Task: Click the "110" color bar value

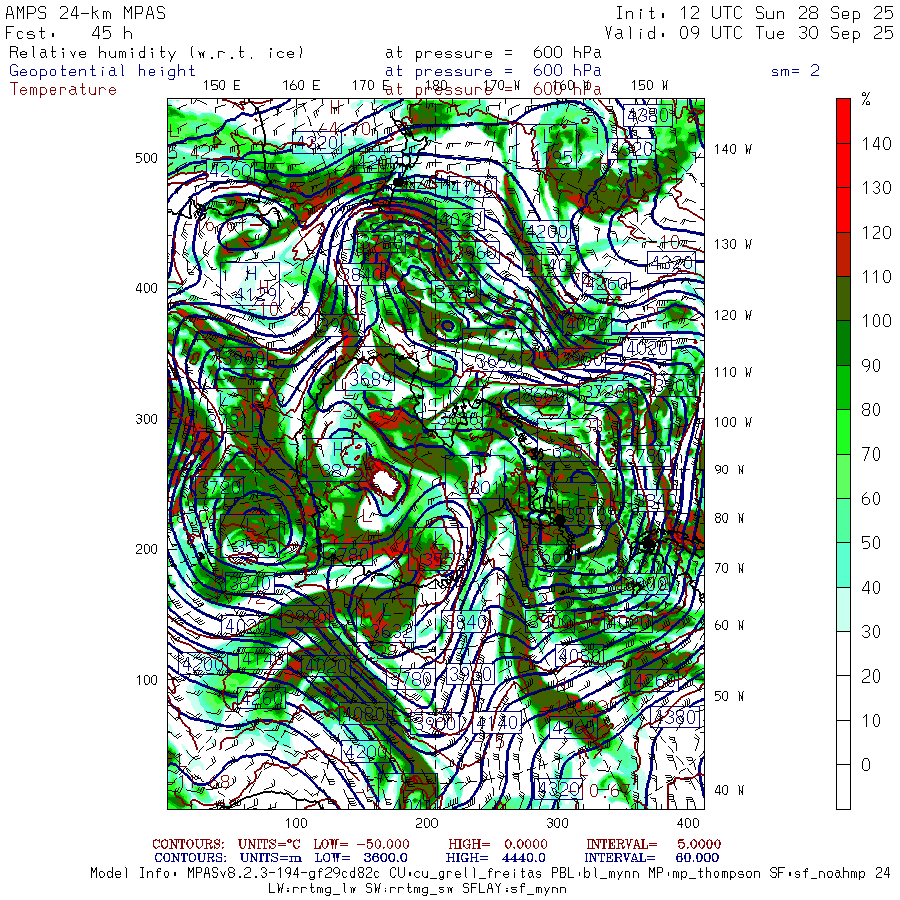Action: point(876,277)
